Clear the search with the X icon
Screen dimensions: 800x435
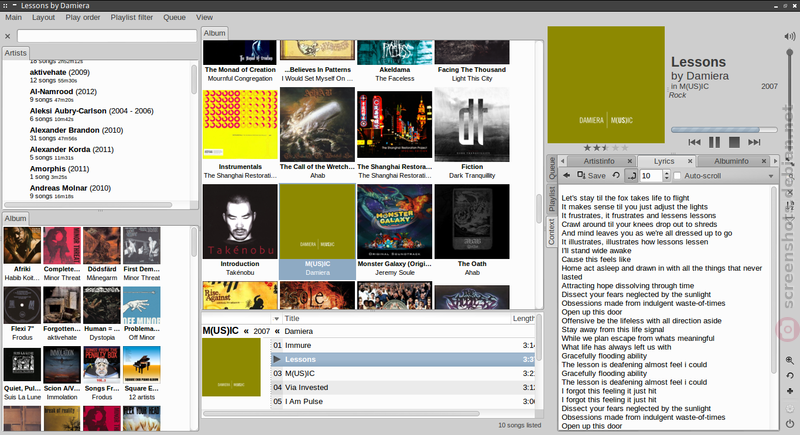[x=8, y=36]
